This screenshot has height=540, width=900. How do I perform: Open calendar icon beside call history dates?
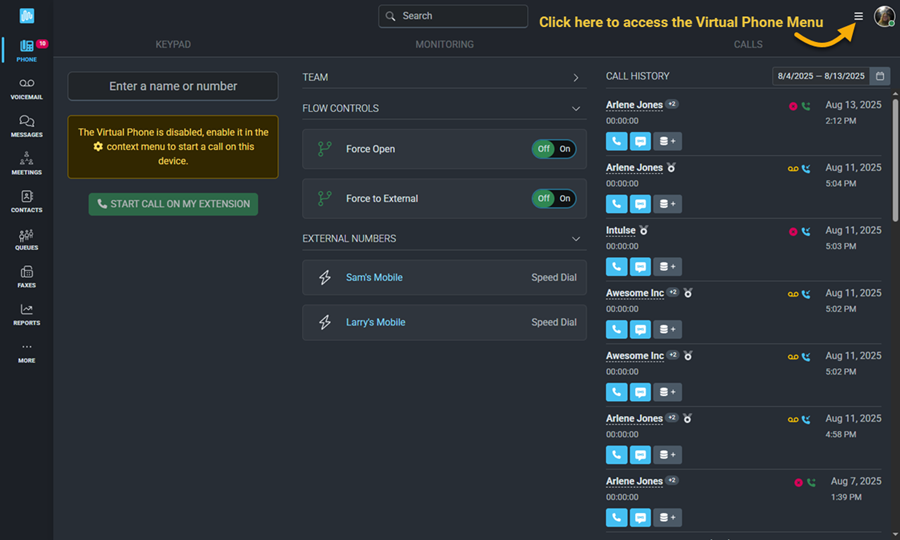(880, 76)
